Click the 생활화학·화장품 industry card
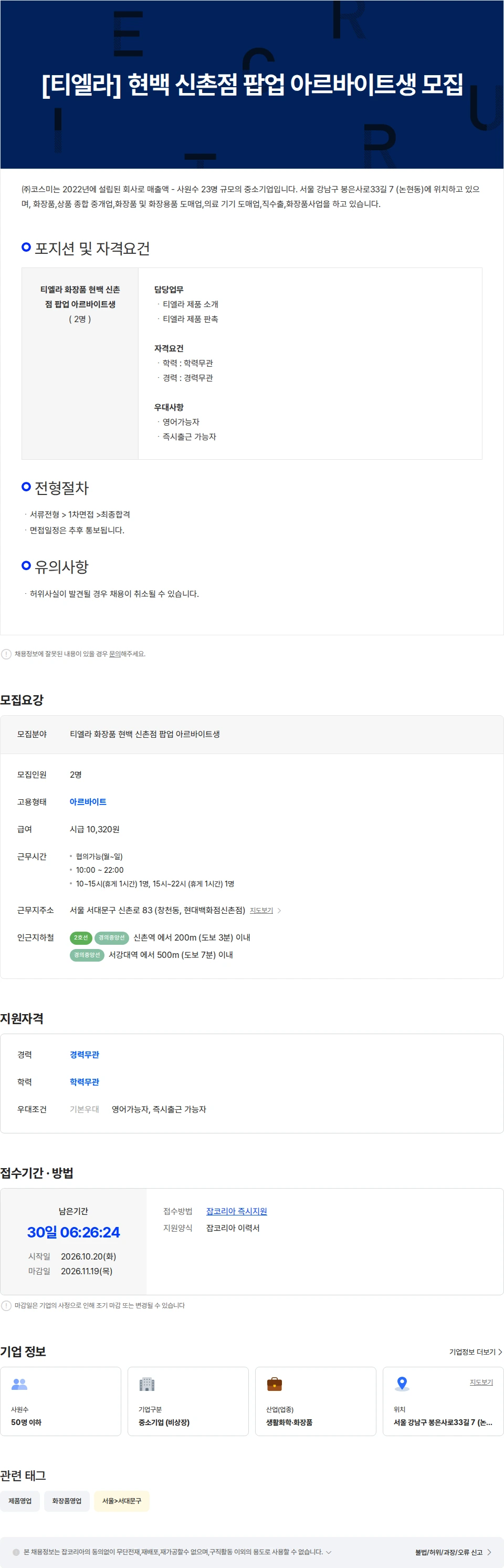 point(316,1400)
